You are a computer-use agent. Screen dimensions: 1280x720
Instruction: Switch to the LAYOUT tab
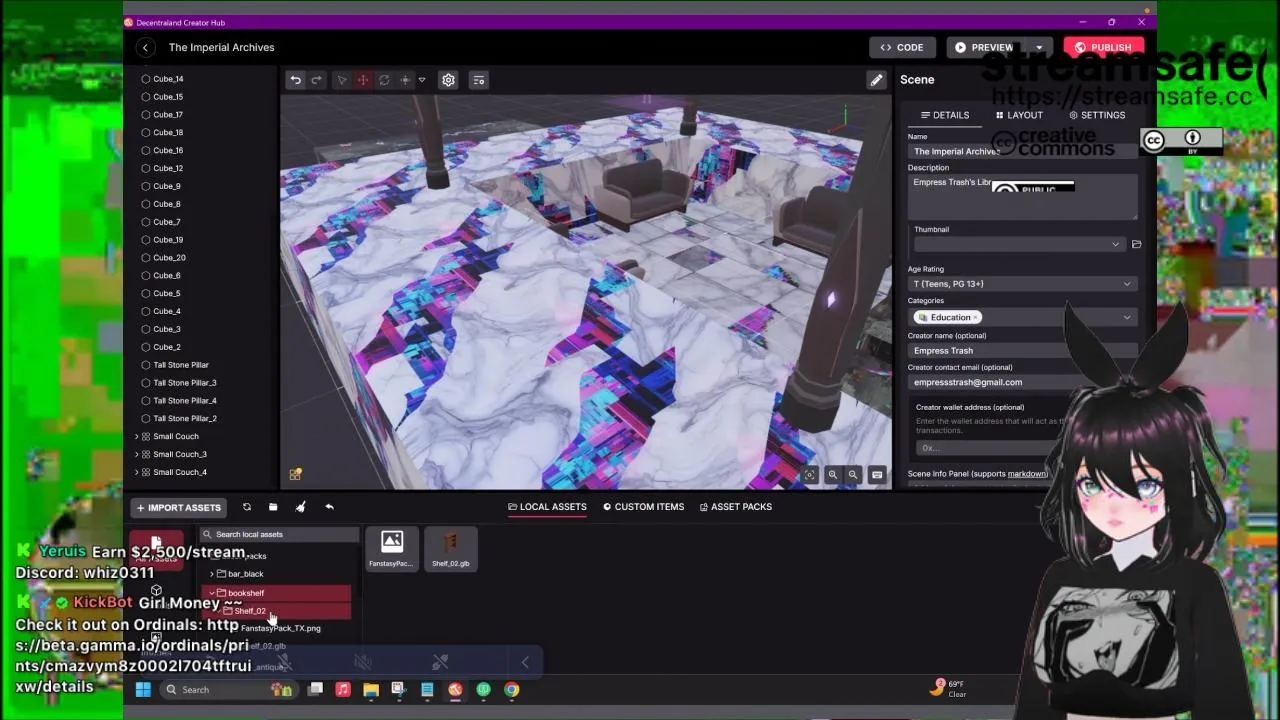1019,115
